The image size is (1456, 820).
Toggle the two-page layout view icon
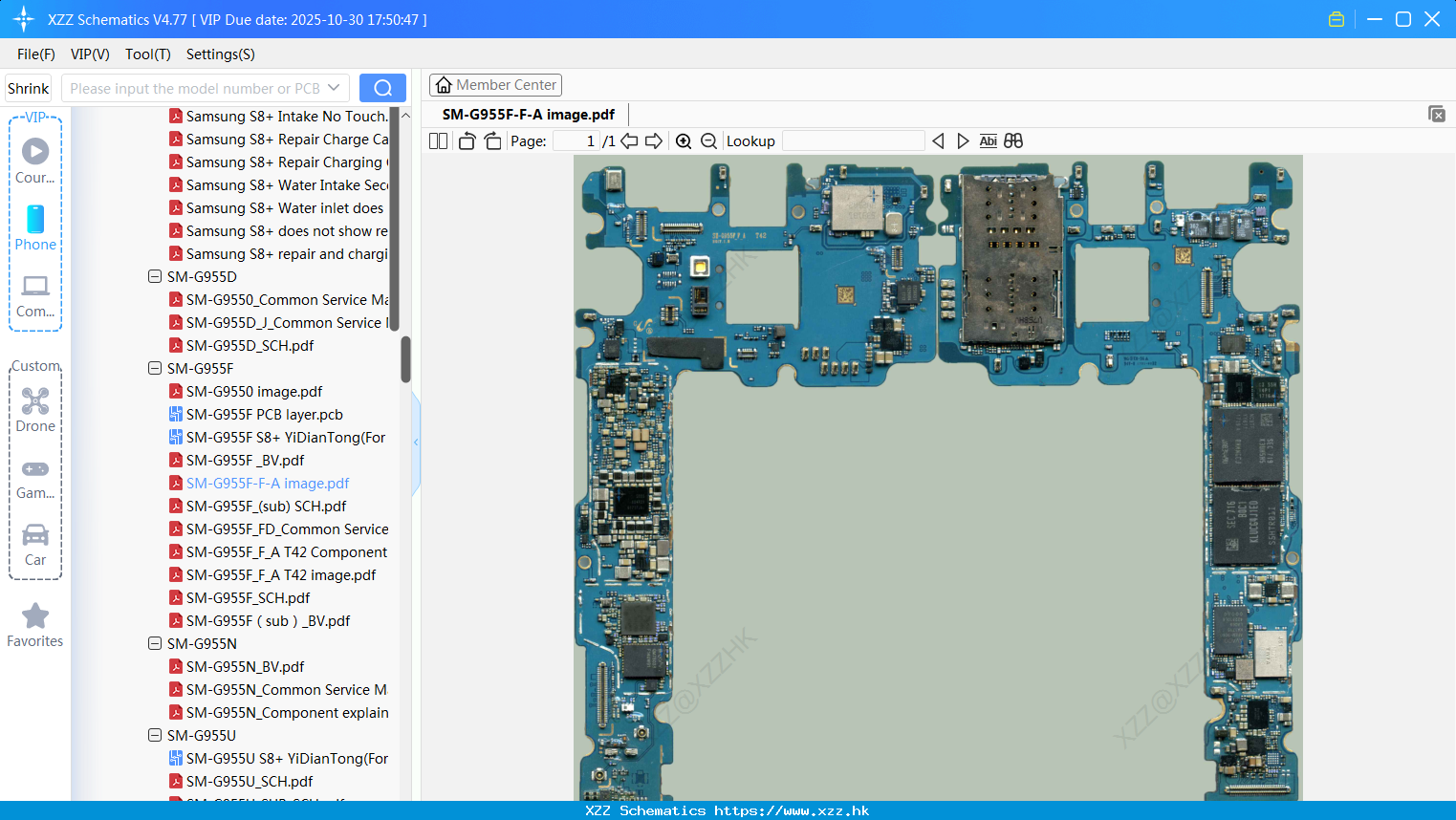pos(438,140)
